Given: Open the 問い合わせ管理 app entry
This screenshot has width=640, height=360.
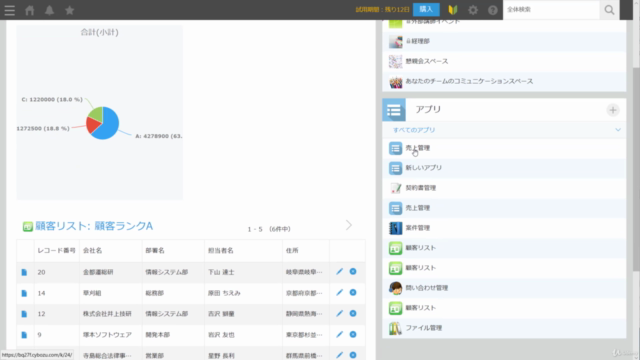Looking at the screenshot, I should (504, 288).
